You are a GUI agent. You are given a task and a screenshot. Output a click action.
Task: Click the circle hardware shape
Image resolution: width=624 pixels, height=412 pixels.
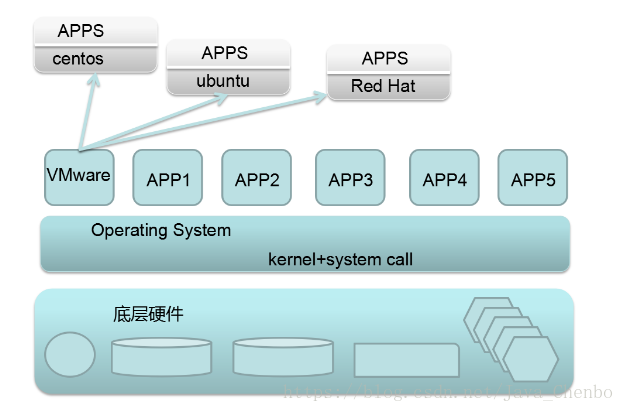(70, 355)
